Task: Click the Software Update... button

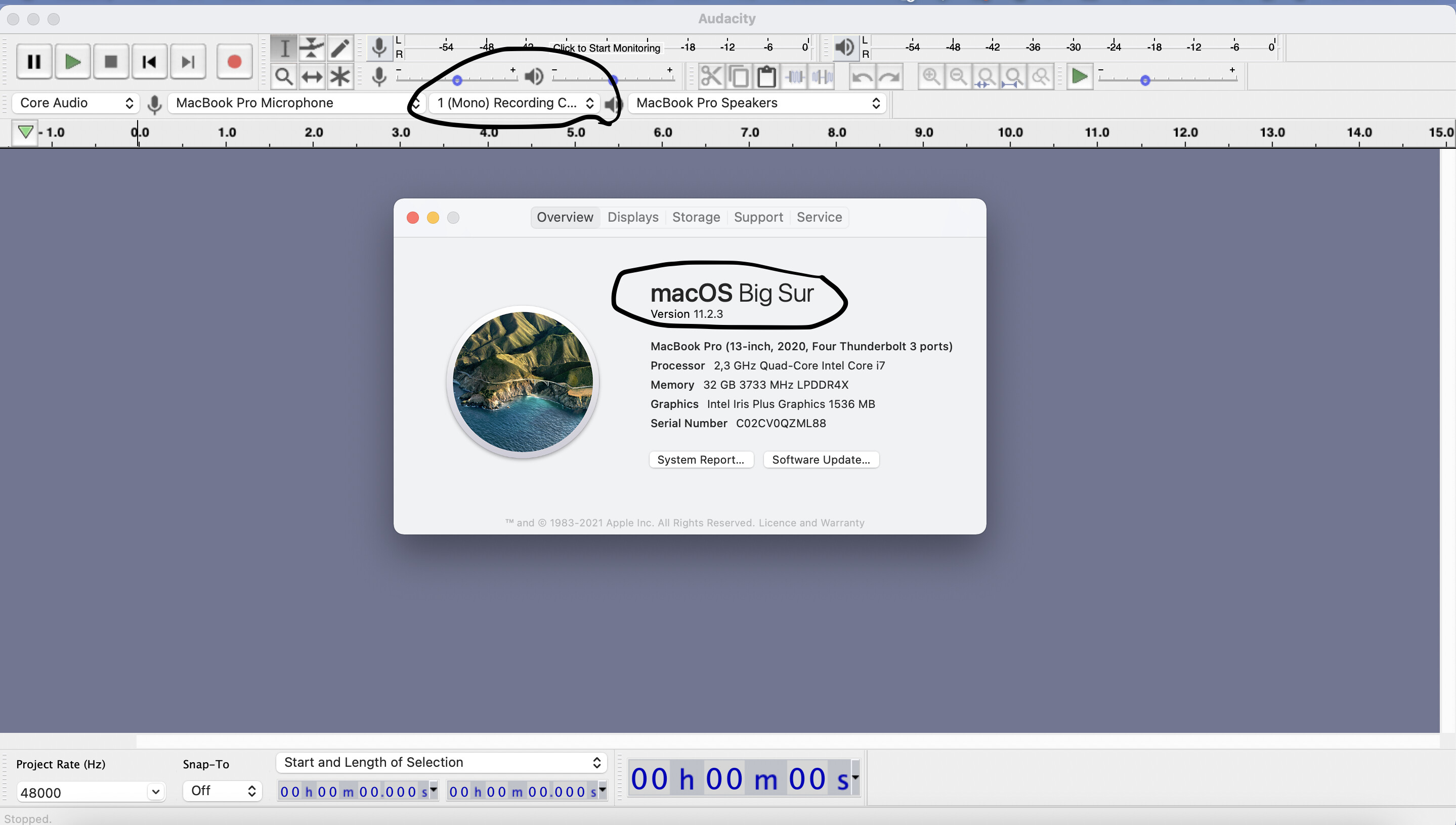Action: [821, 460]
